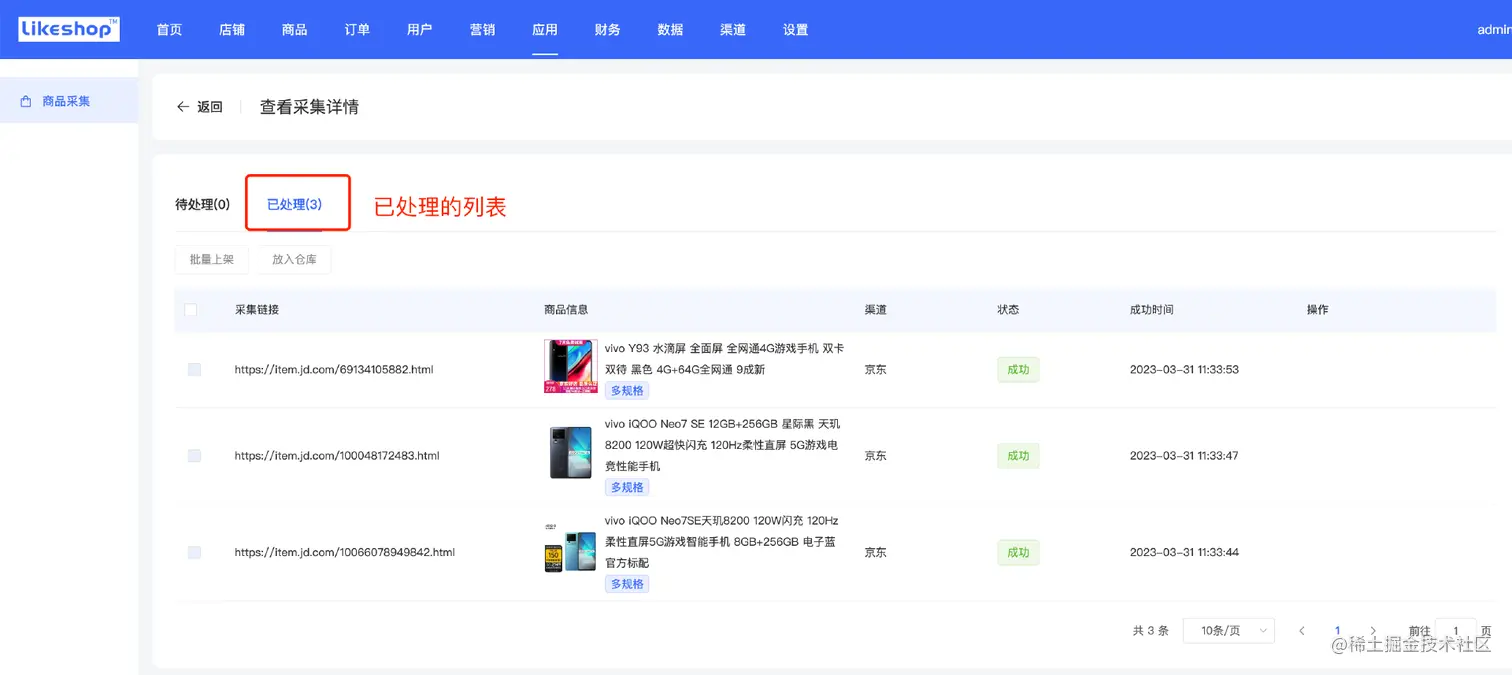Screen dimensions: 1512x675
Task: Click 多规格 tag on iQOO Neo7SE 8GB row
Action: tap(627, 583)
